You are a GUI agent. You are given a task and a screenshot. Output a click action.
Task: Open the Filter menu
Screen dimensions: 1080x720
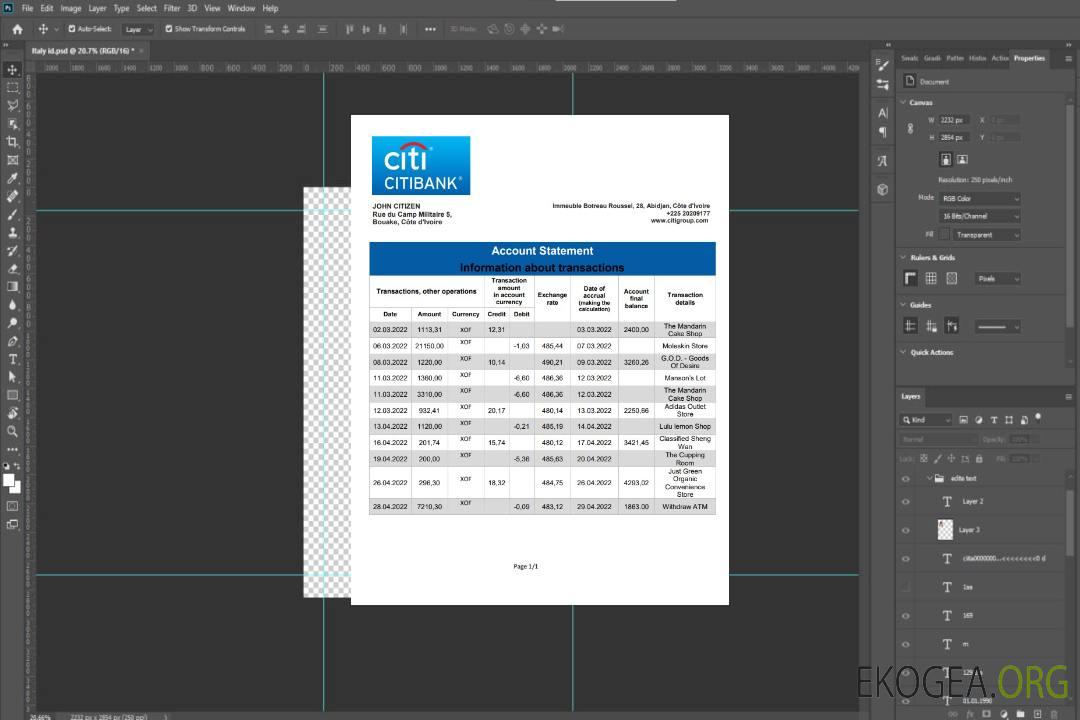tap(172, 8)
